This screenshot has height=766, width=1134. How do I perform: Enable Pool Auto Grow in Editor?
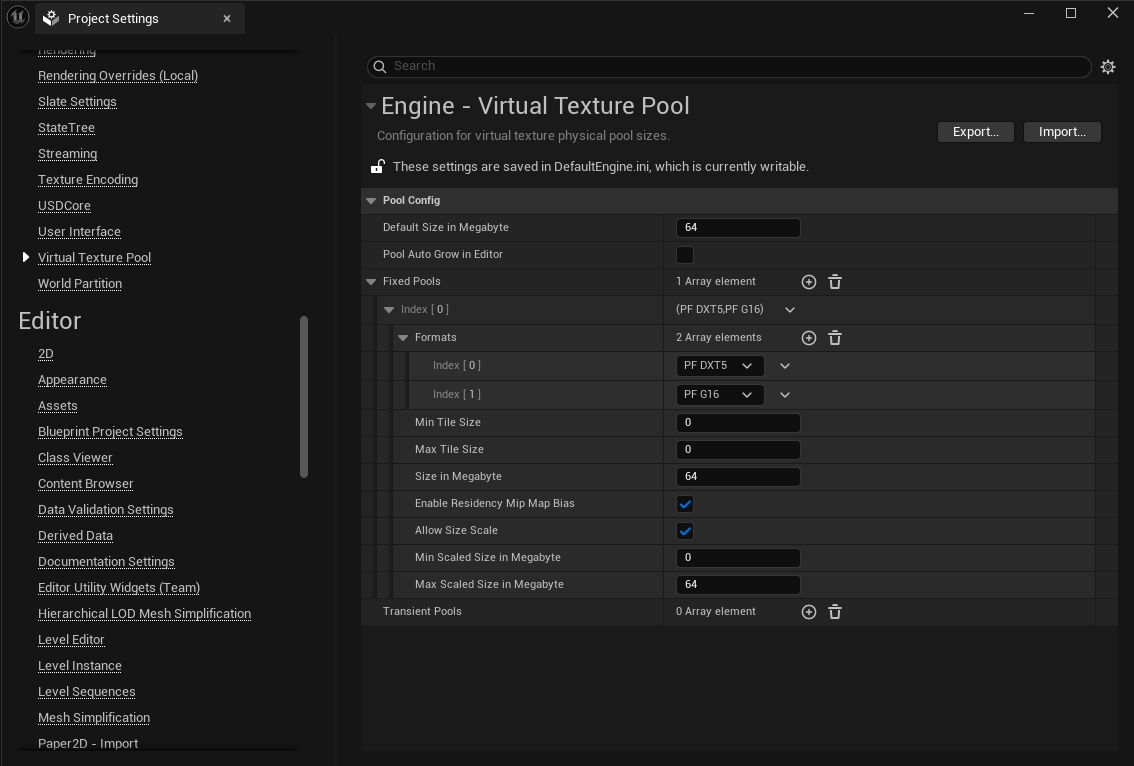[x=685, y=255]
